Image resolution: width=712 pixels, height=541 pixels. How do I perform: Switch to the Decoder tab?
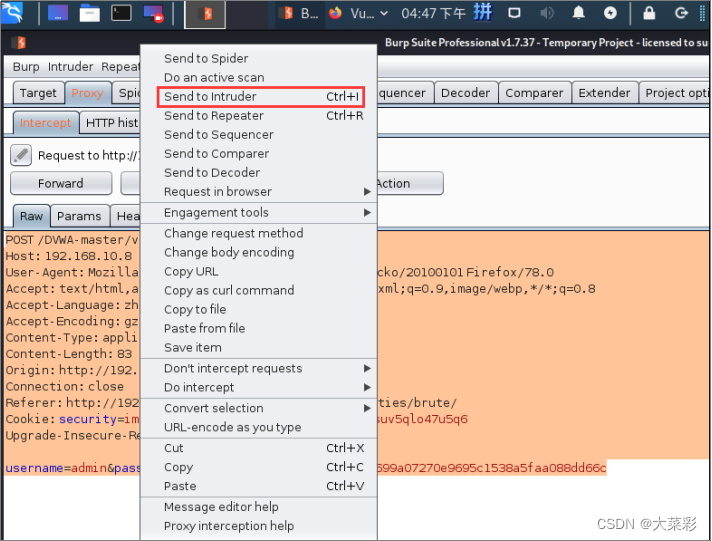pos(465,93)
